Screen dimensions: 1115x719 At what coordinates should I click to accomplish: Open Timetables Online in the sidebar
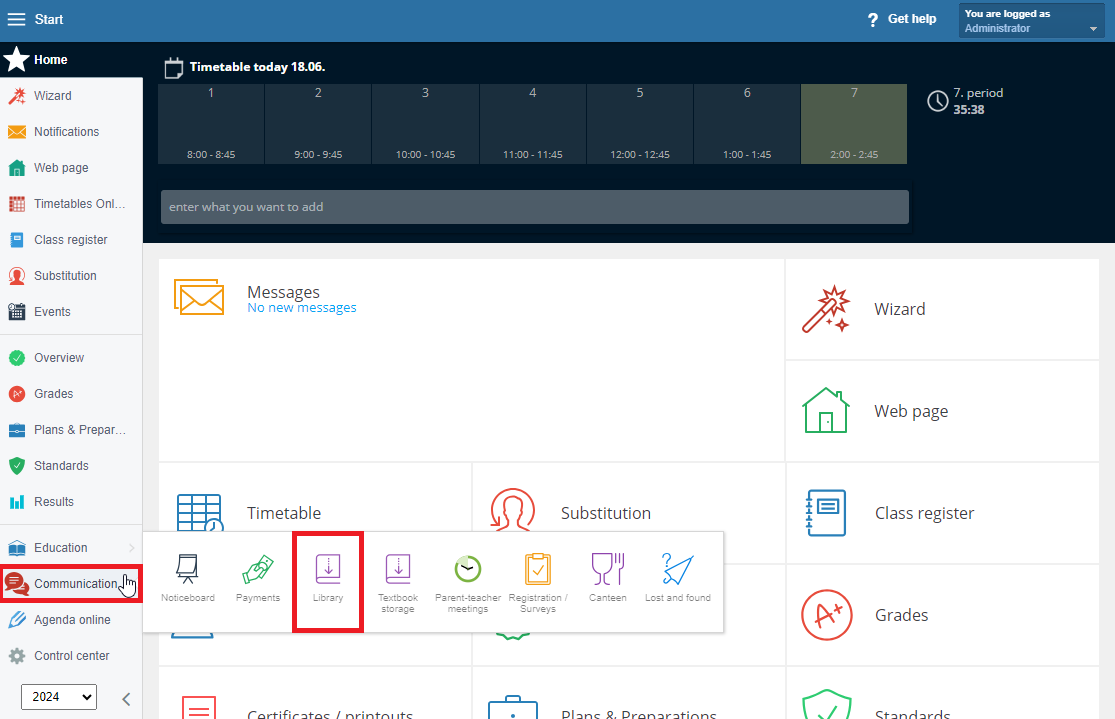point(71,204)
